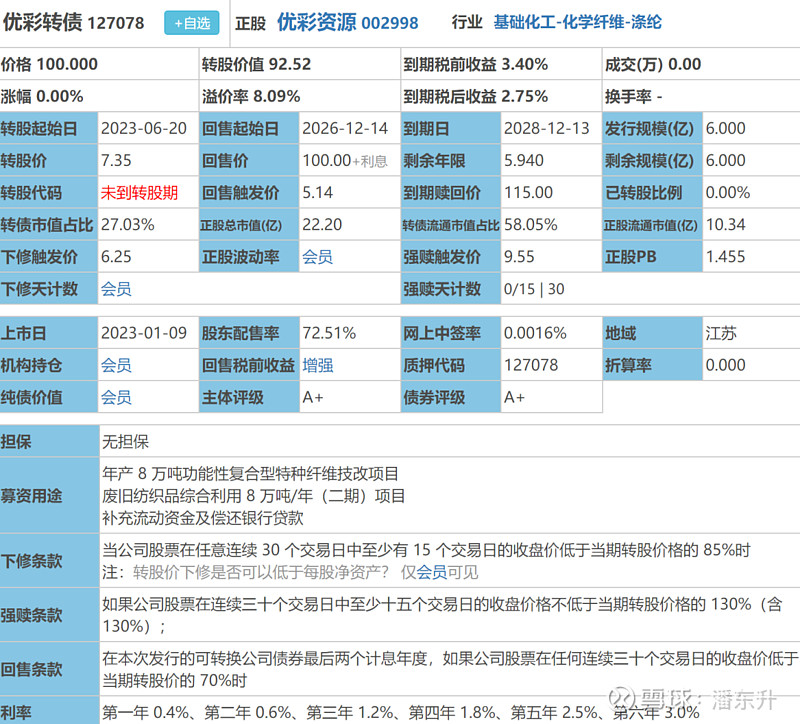Image resolution: width=800 pixels, height=724 pixels.
Task: Click the +自选 button to add watchlist
Action: 190,22
